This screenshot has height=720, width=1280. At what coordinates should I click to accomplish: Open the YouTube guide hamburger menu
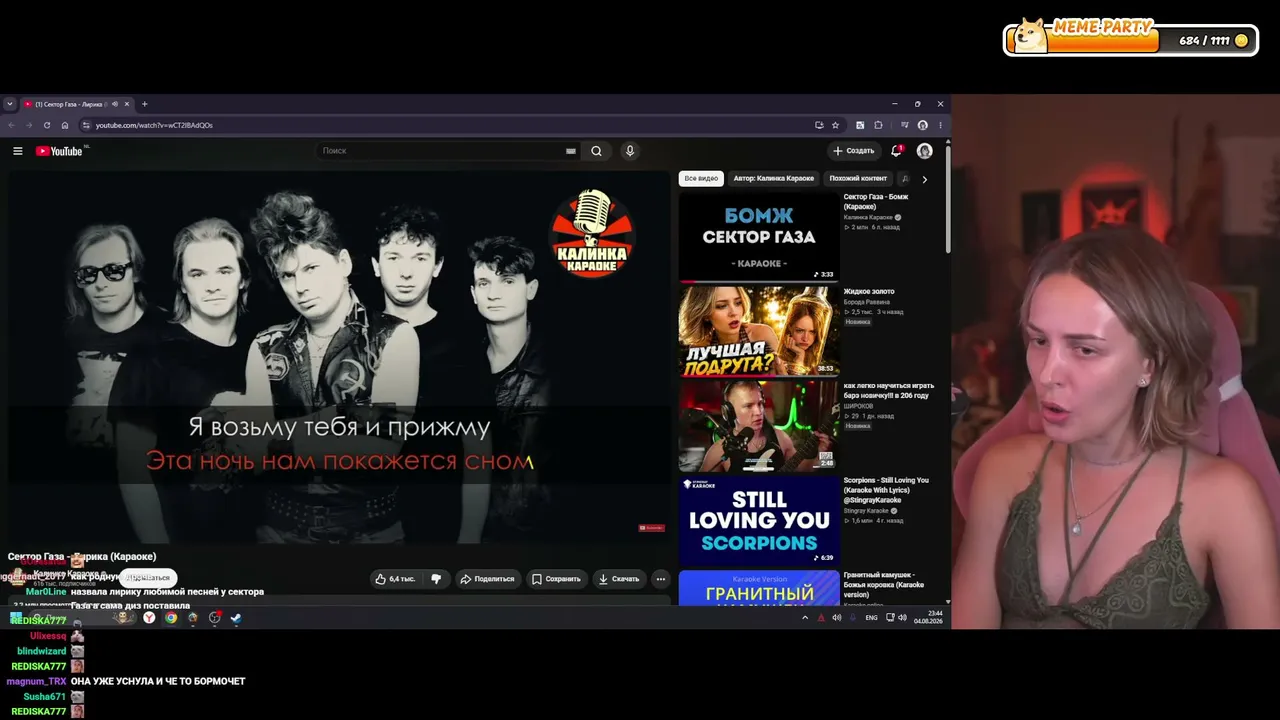tap(17, 151)
